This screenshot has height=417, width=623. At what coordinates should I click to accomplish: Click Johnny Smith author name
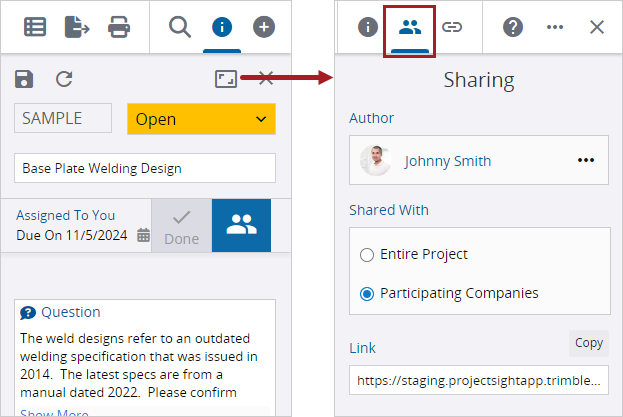[x=448, y=161]
